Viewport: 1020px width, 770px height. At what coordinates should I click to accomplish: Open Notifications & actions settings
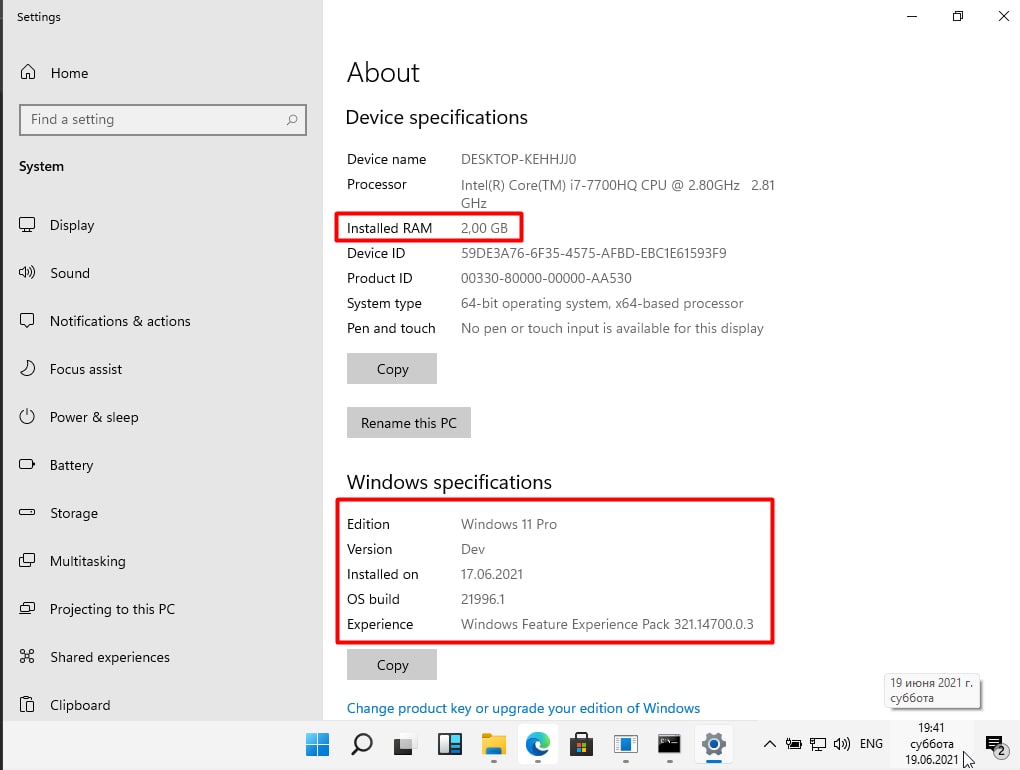(x=105, y=321)
